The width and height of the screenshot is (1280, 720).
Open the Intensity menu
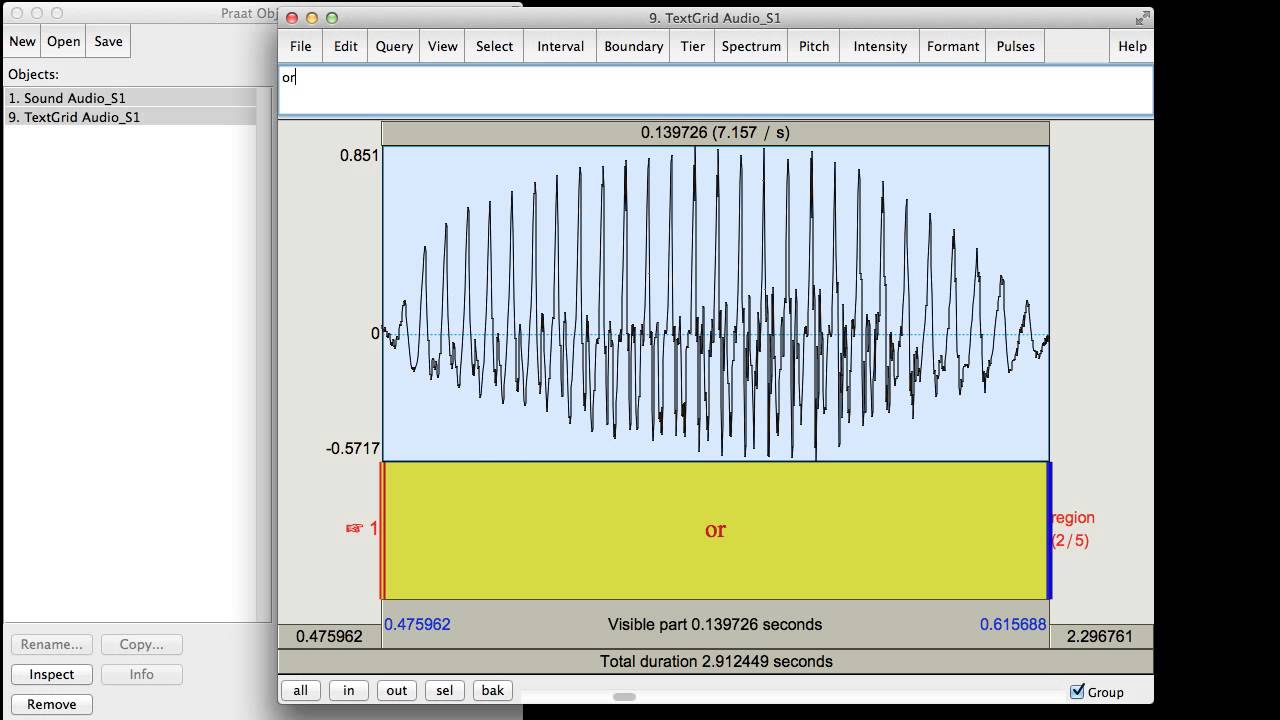point(880,46)
